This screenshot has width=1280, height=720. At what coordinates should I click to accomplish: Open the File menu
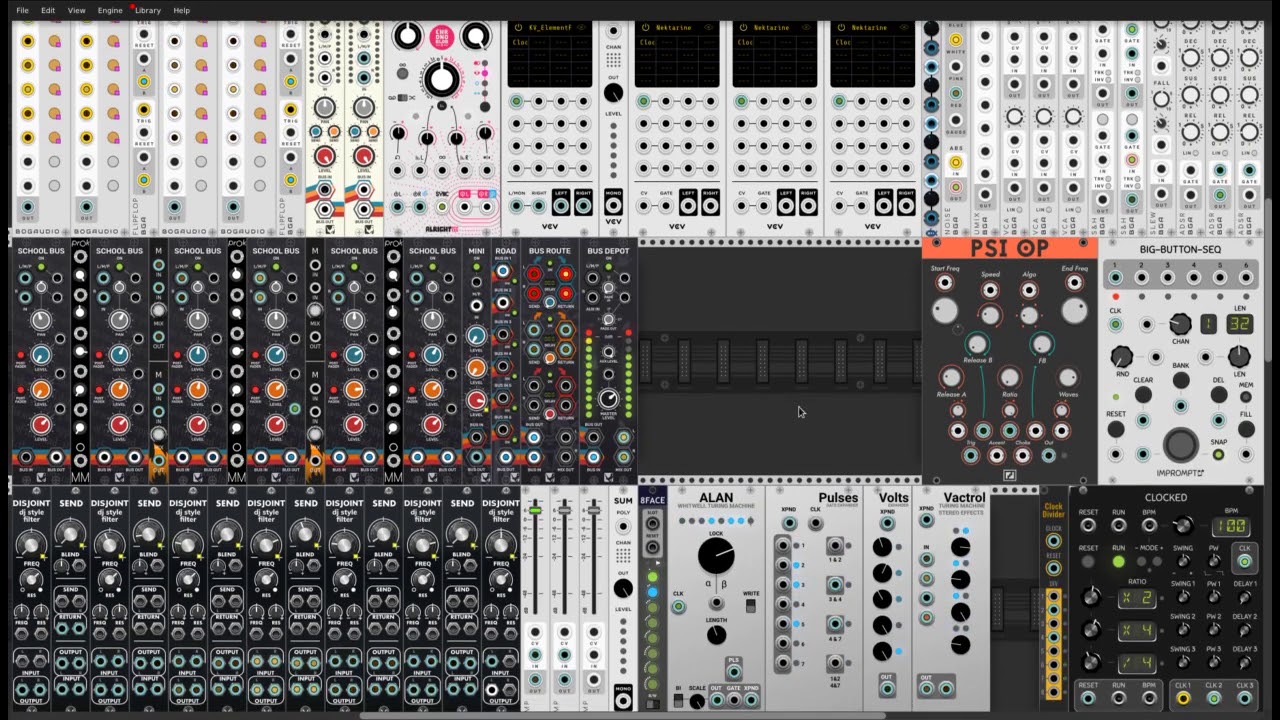tap(22, 10)
